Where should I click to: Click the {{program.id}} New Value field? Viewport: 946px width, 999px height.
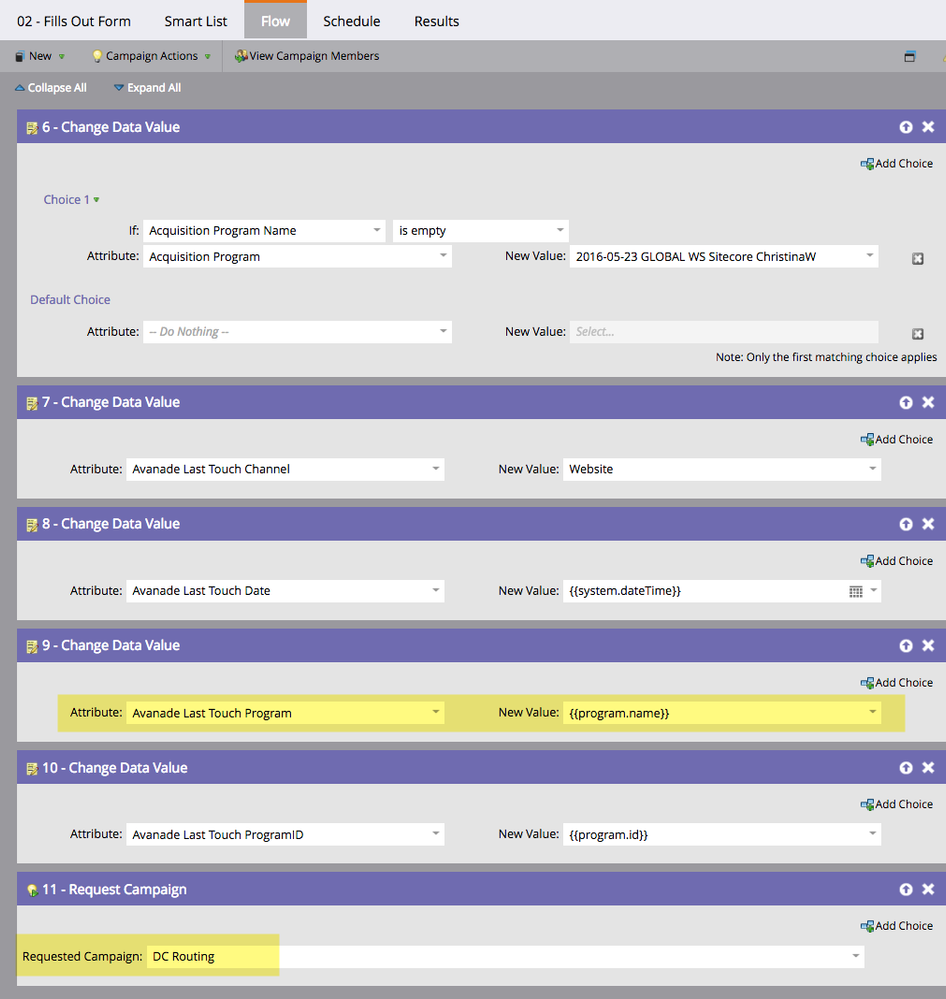coord(722,835)
